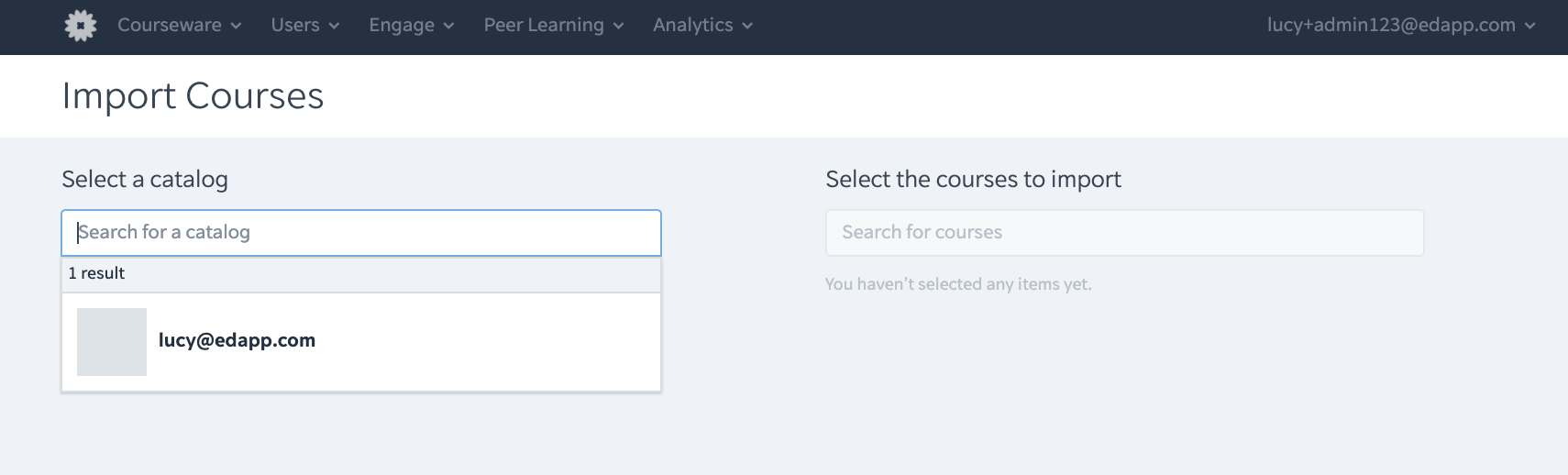Expand the Analytics chevron arrow
The image size is (1568, 475).
click(747, 27)
